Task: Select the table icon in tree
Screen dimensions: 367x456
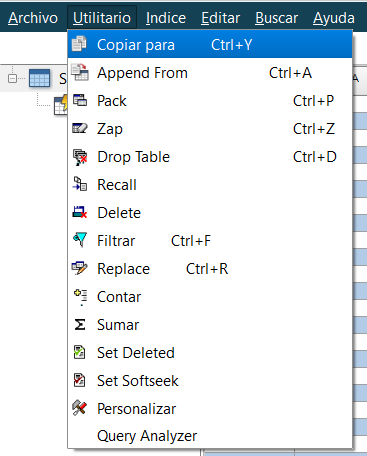Action: [39, 78]
